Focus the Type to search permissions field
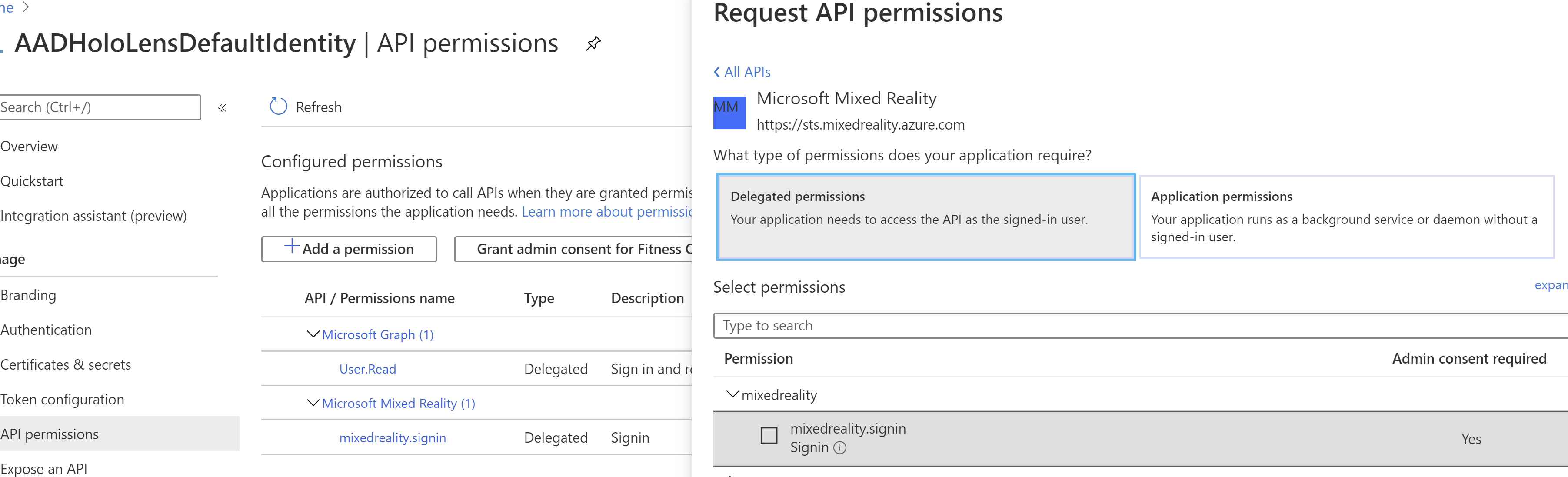The width and height of the screenshot is (1568, 477). pos(1140,325)
